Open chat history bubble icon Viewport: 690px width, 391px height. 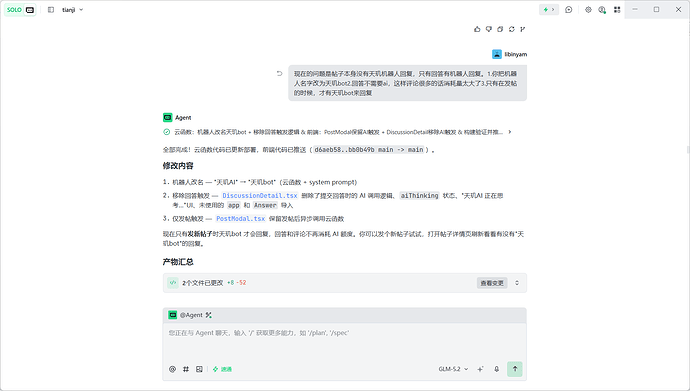tap(569, 10)
